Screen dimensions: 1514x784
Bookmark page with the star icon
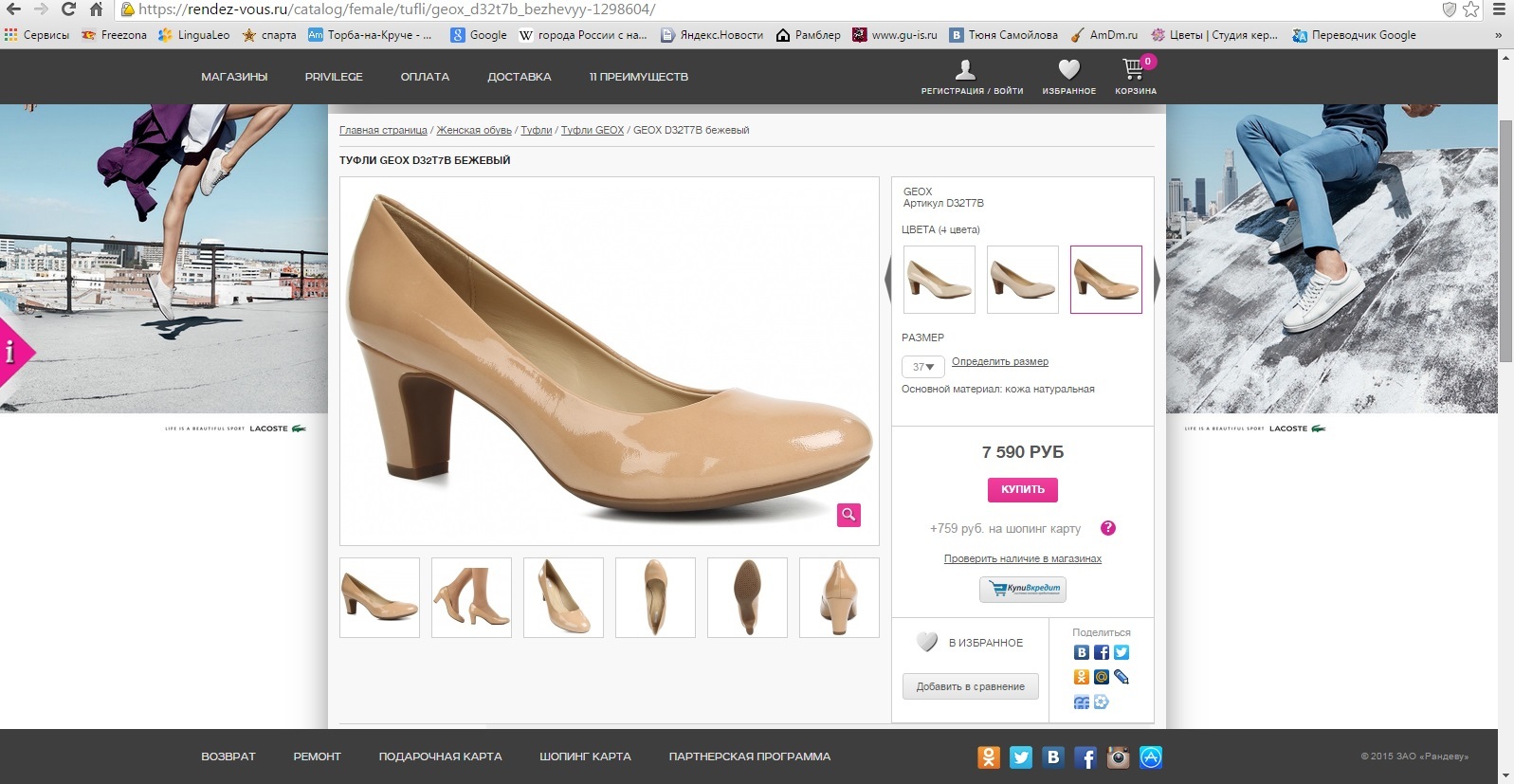point(1470,9)
